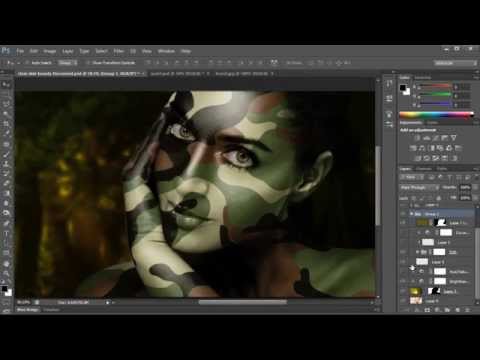This screenshot has width=480, height=360.
Task: Open the Layers panel flyout menu
Action: (475, 169)
